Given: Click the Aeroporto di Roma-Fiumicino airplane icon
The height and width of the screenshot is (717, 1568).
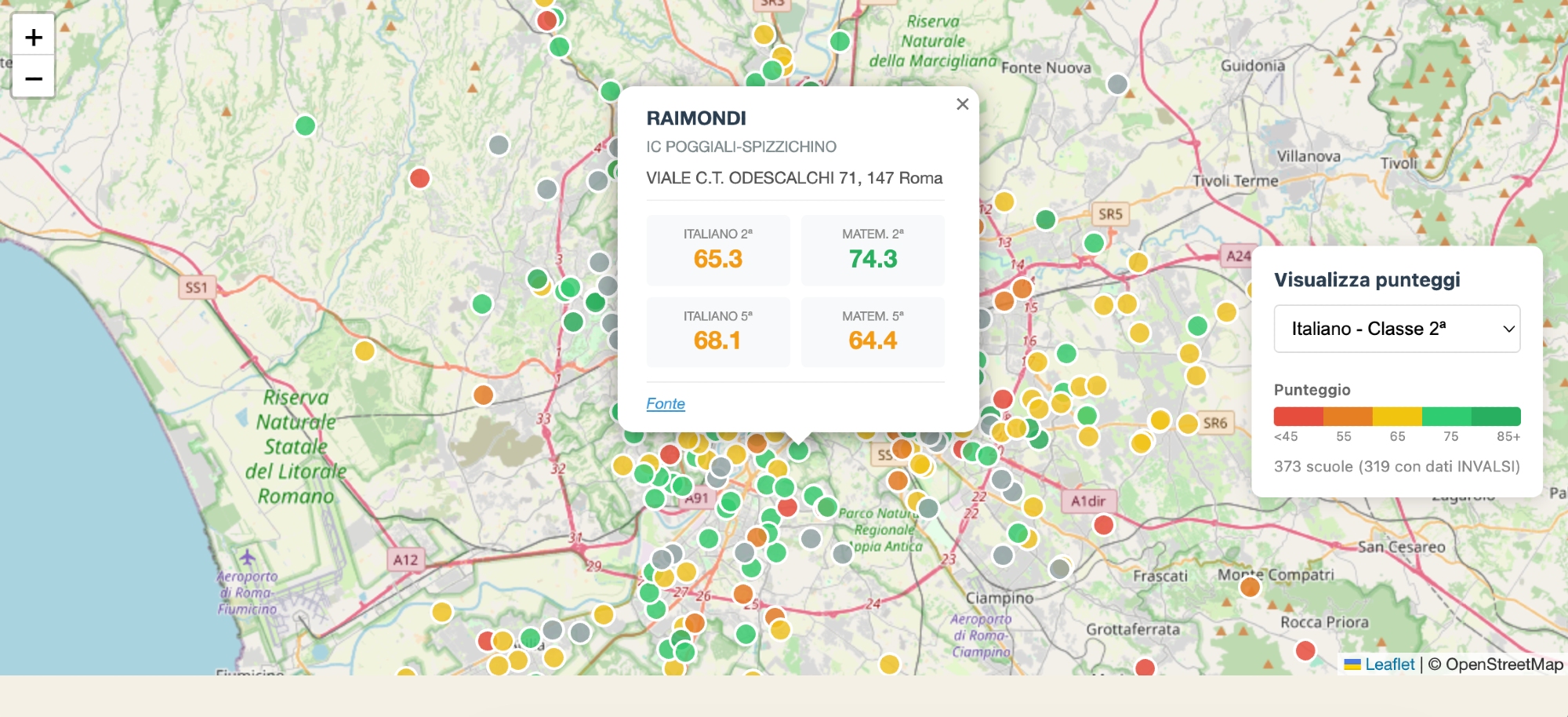Looking at the screenshot, I should tap(248, 558).
